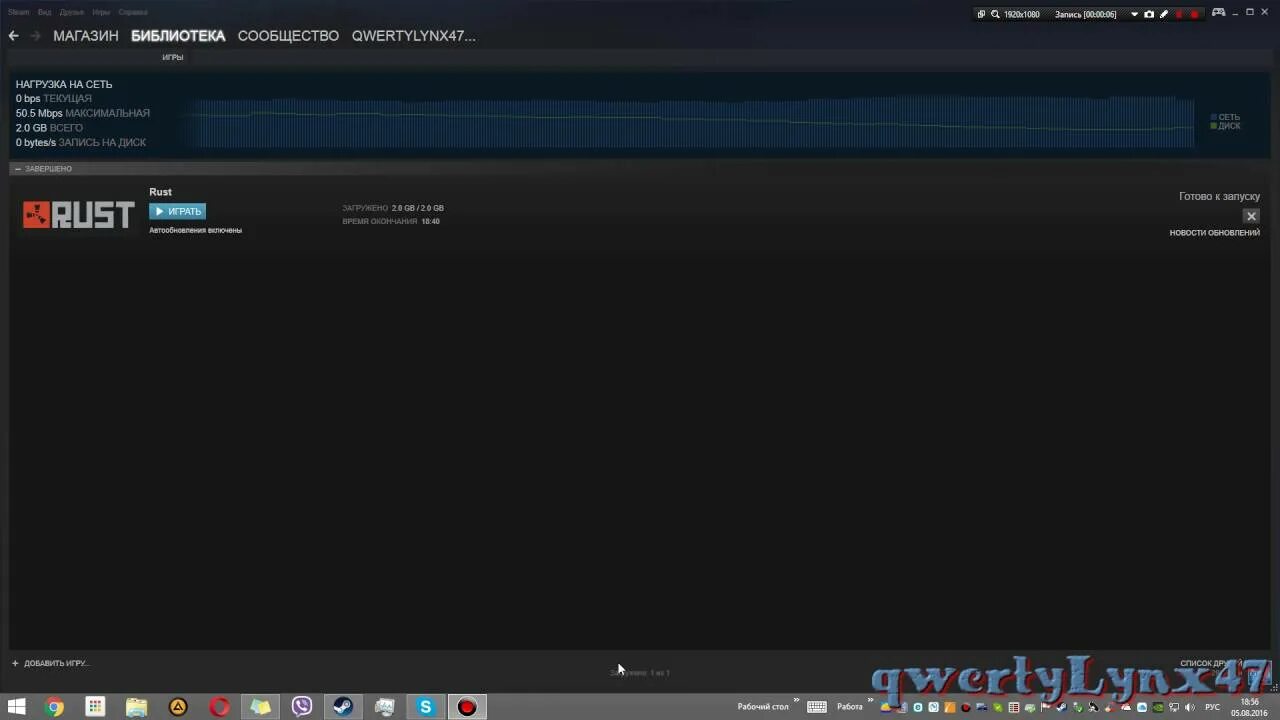Viewport: 1280px width, 720px height.
Task: Open the screen recorder taskbar icon
Action: [466, 707]
